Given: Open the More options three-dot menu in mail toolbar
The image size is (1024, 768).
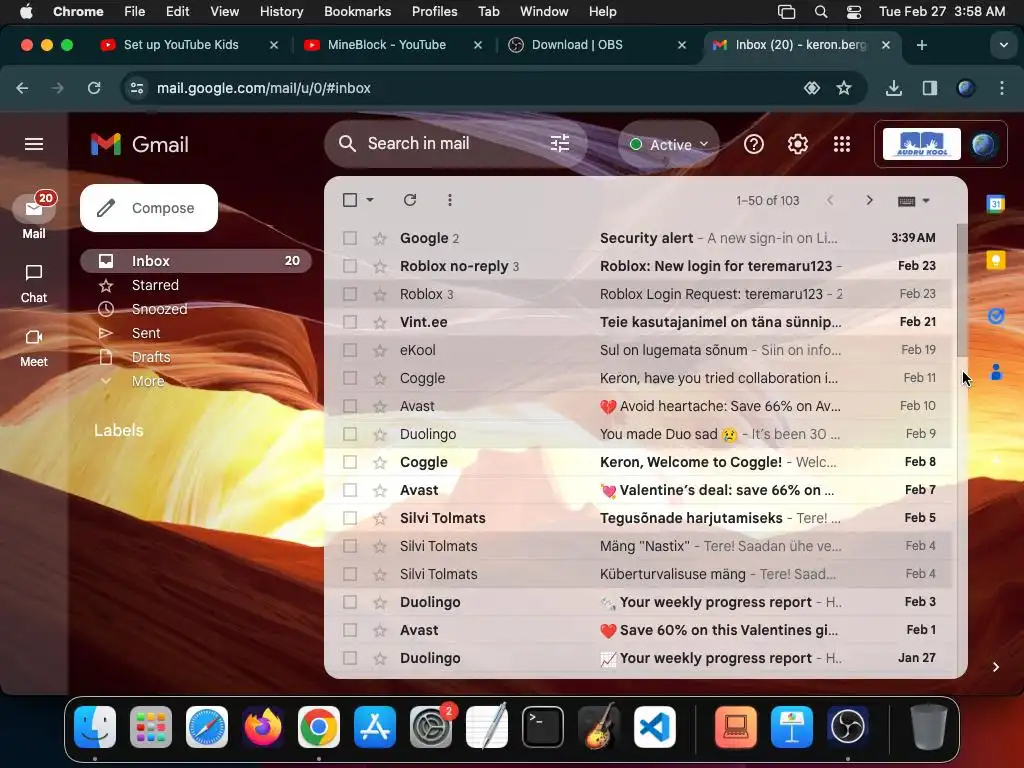Looking at the screenshot, I should click(449, 200).
